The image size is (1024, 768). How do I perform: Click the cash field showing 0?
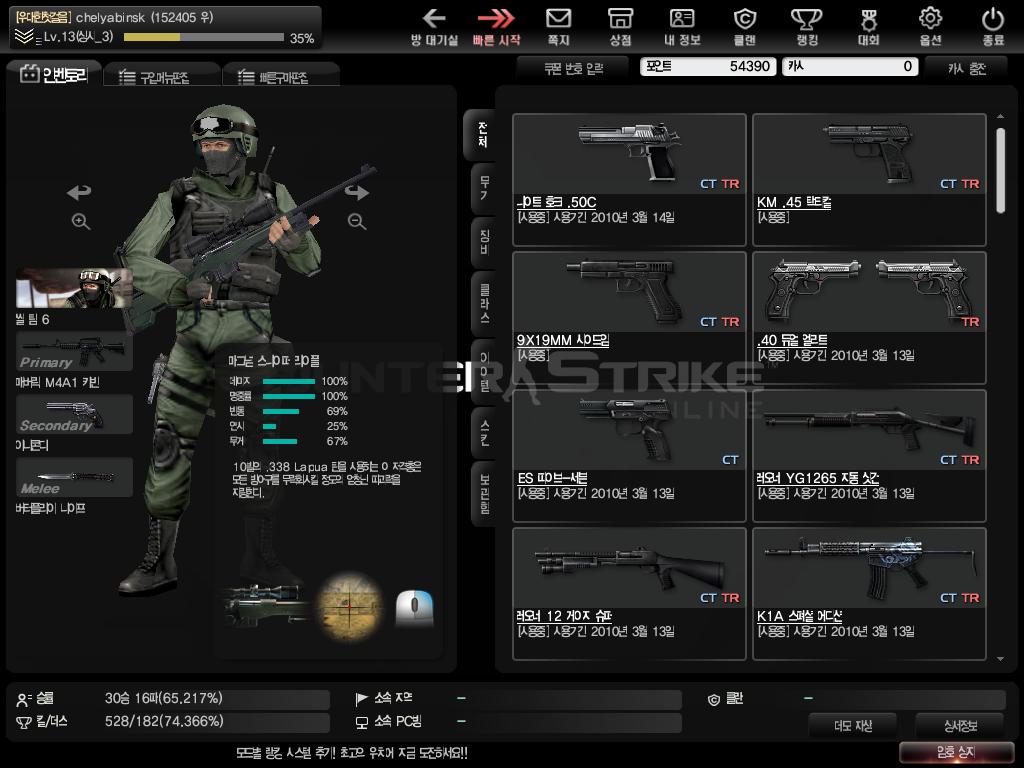point(850,67)
